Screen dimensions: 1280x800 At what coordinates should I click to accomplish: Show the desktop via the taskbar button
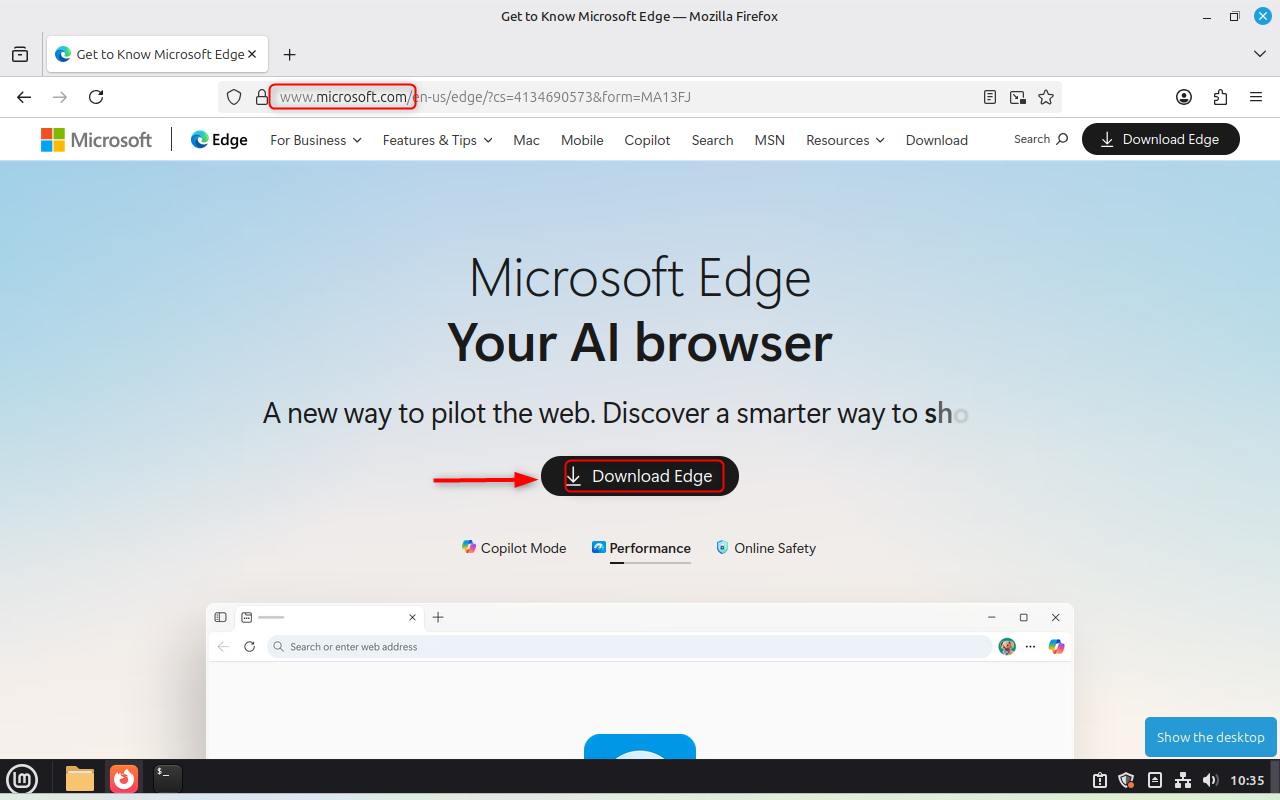(x=1210, y=737)
